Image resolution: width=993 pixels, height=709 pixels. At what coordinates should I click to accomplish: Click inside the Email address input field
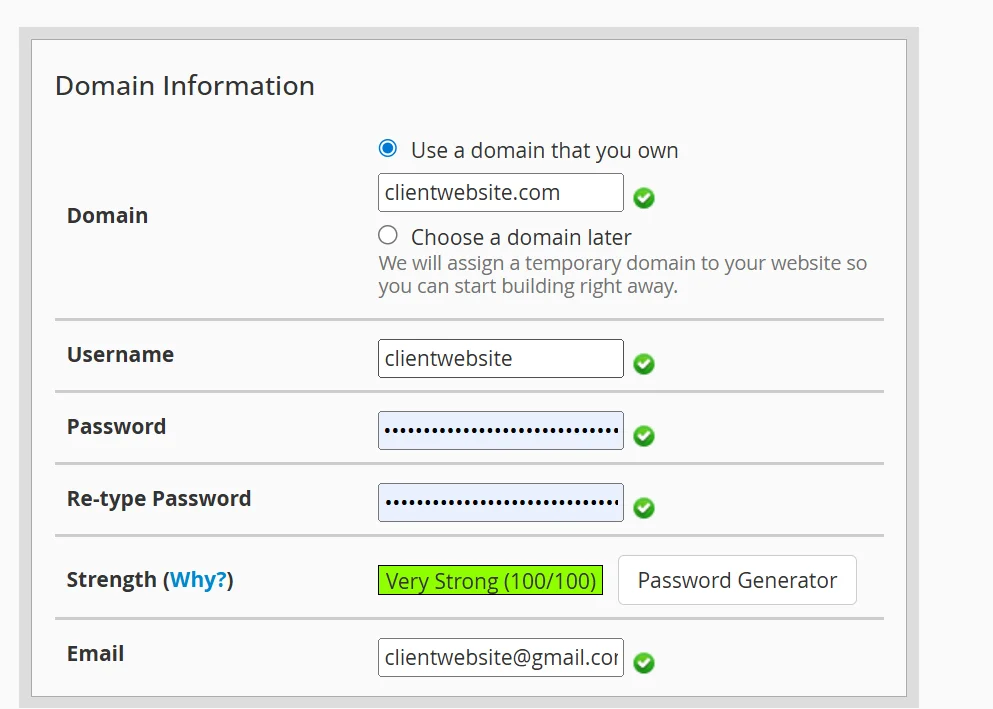[x=500, y=657]
